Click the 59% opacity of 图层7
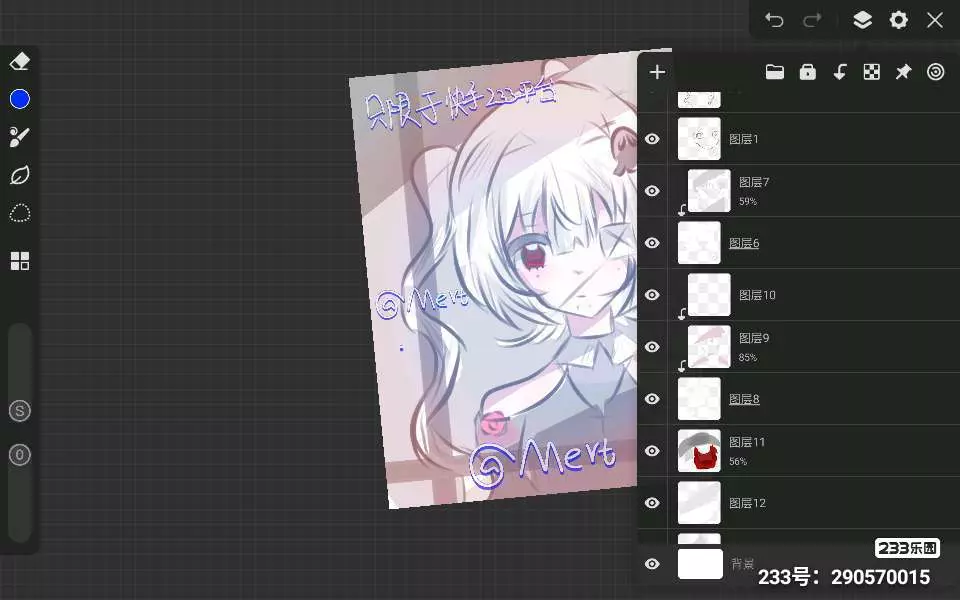The width and height of the screenshot is (960, 600). (x=748, y=201)
